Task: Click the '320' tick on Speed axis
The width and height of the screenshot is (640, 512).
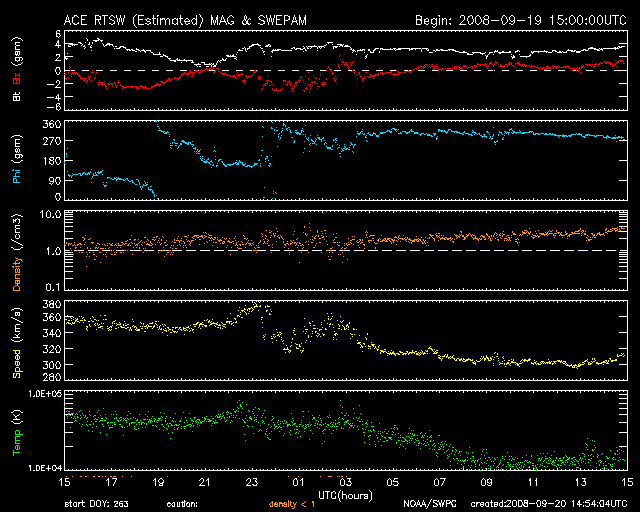Action: pyautogui.click(x=51, y=349)
